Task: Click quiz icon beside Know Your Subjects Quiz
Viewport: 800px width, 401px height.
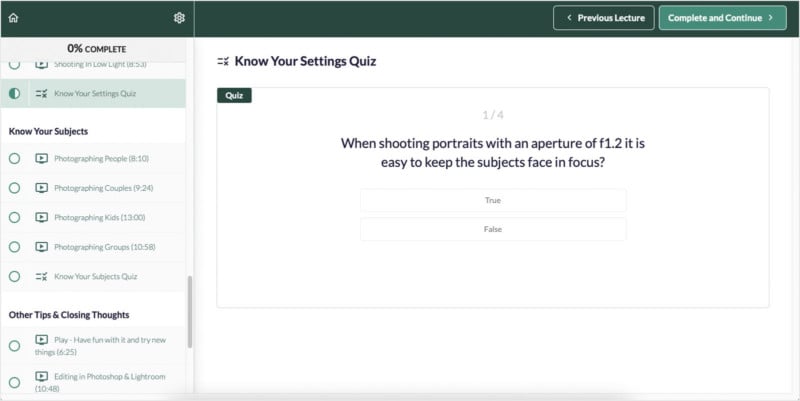Action: click(x=41, y=276)
